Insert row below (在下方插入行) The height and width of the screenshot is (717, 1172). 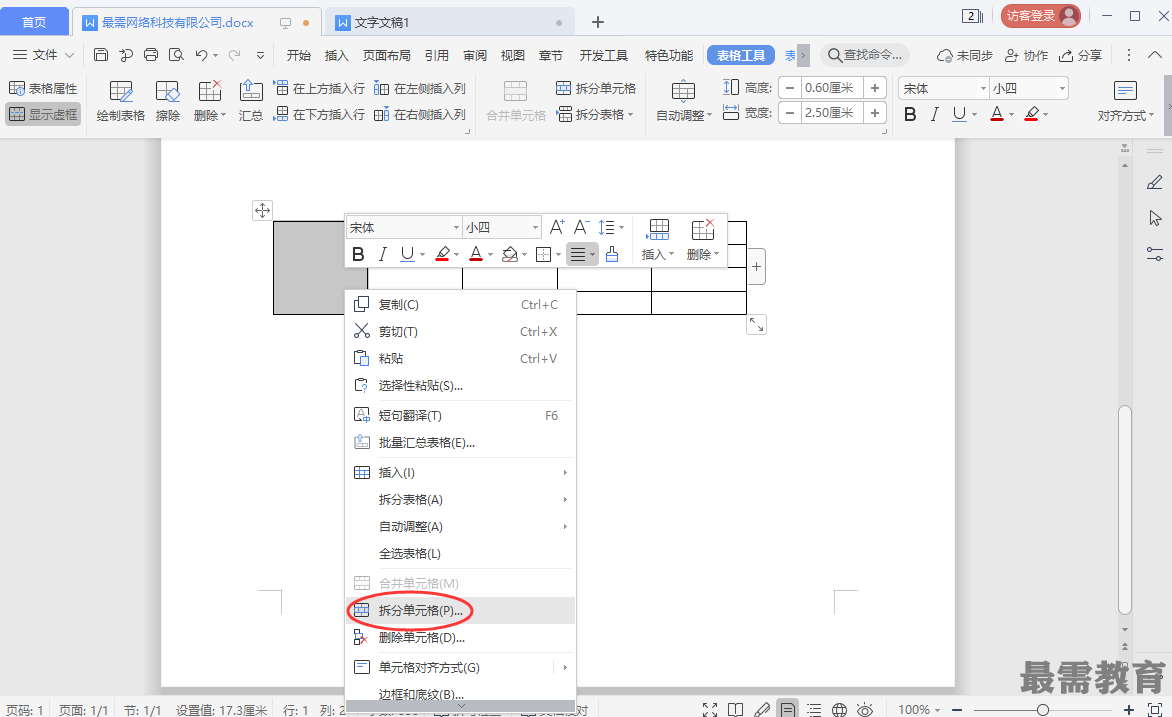tap(319, 114)
